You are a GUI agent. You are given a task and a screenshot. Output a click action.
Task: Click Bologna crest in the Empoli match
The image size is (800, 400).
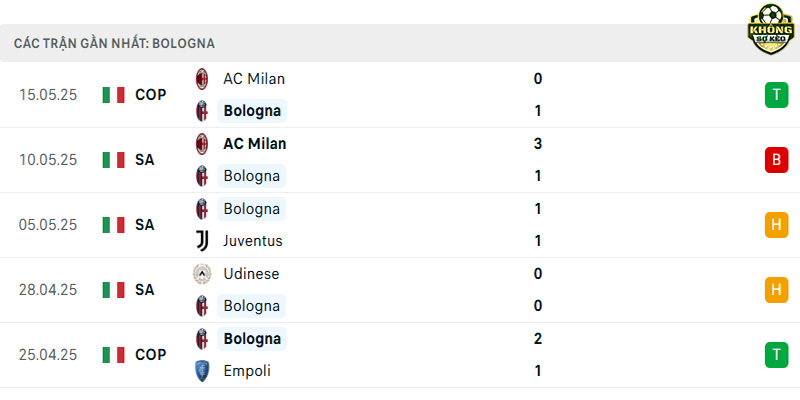(202, 339)
